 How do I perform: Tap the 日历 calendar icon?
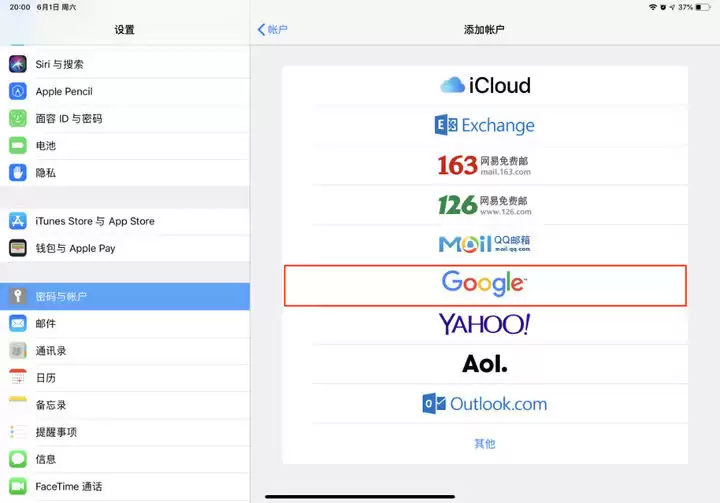[x=17, y=378]
